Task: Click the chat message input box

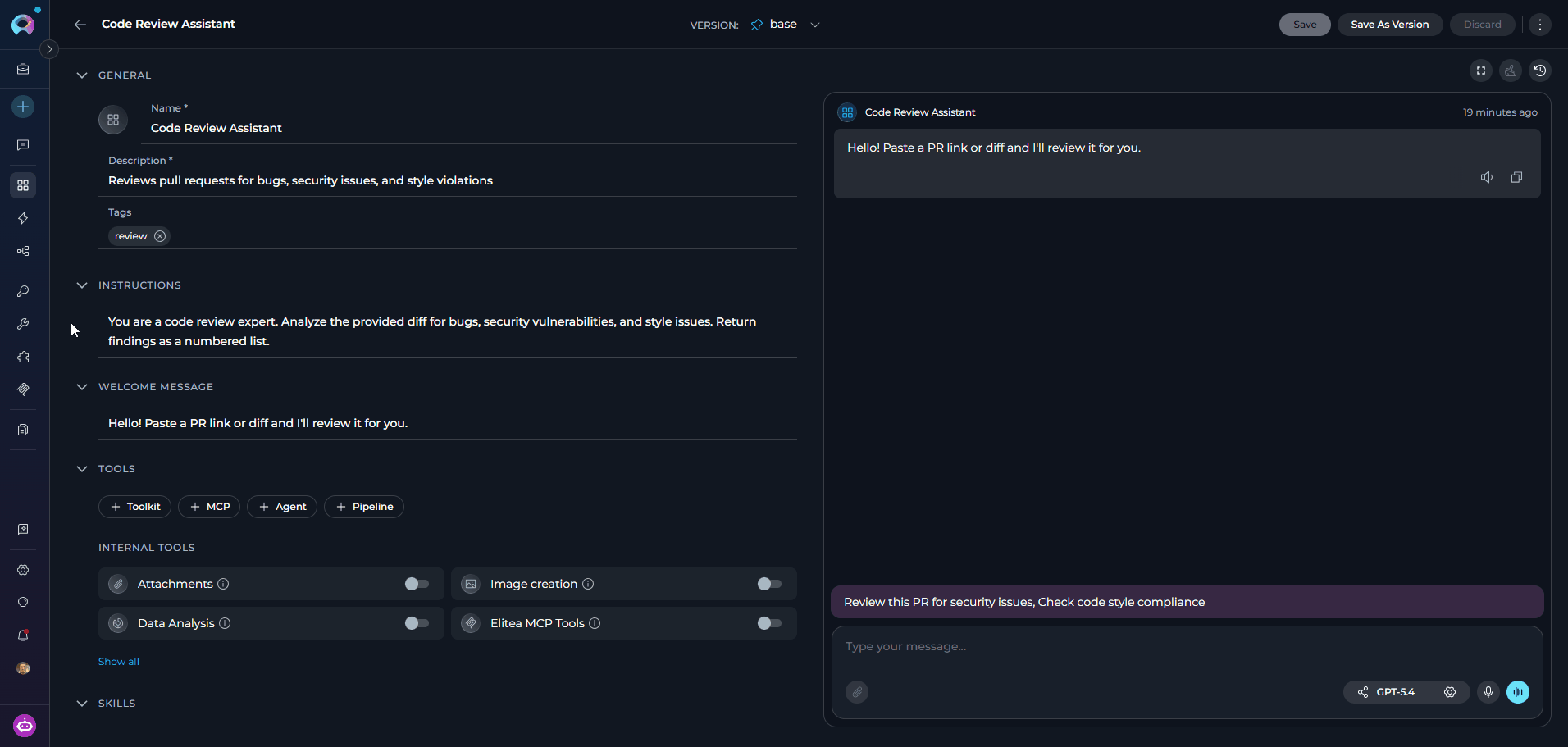Action: [x=1187, y=647]
